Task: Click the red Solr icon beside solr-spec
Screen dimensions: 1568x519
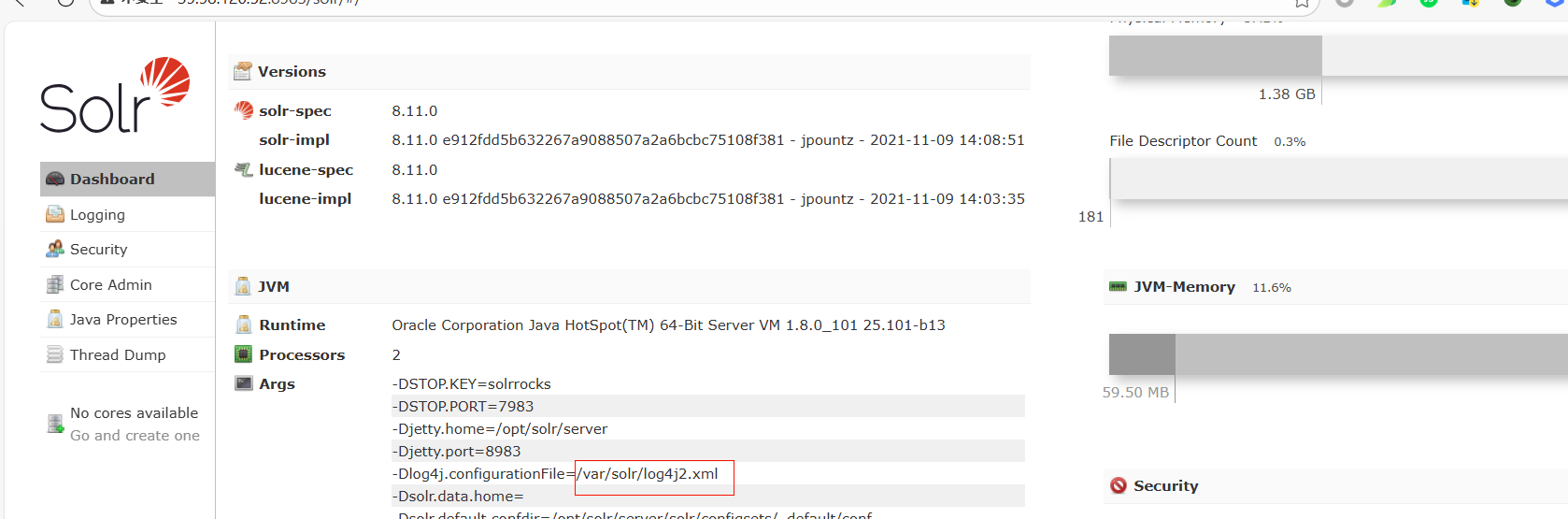Action: coord(244,110)
